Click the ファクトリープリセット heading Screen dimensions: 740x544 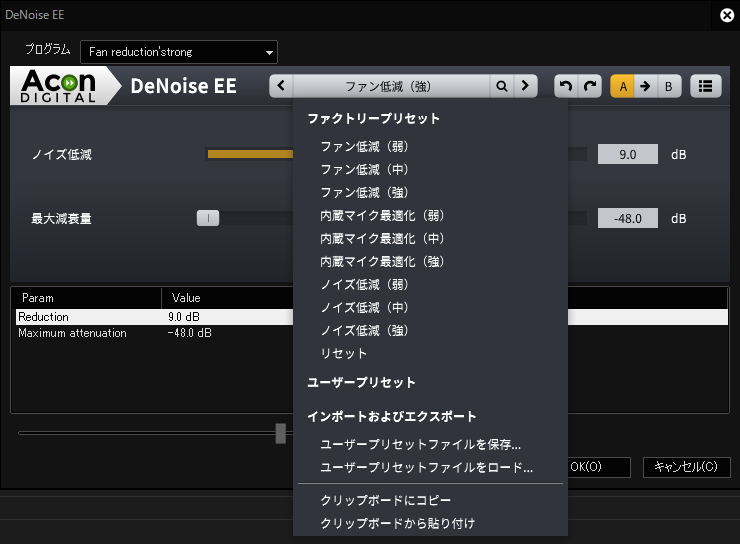tap(373, 118)
